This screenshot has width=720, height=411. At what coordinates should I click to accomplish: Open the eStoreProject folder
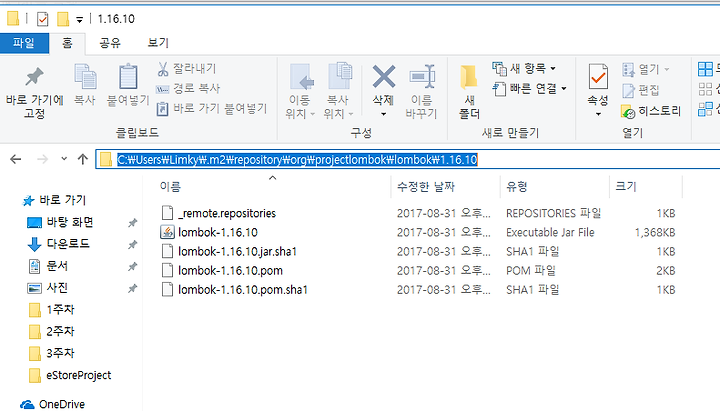click(70, 376)
